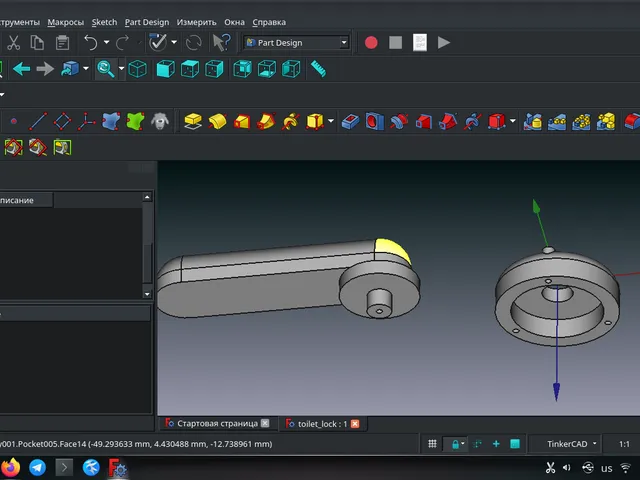Select the Additive Loft icon
Screen dimensions: 640x480
click(242, 121)
